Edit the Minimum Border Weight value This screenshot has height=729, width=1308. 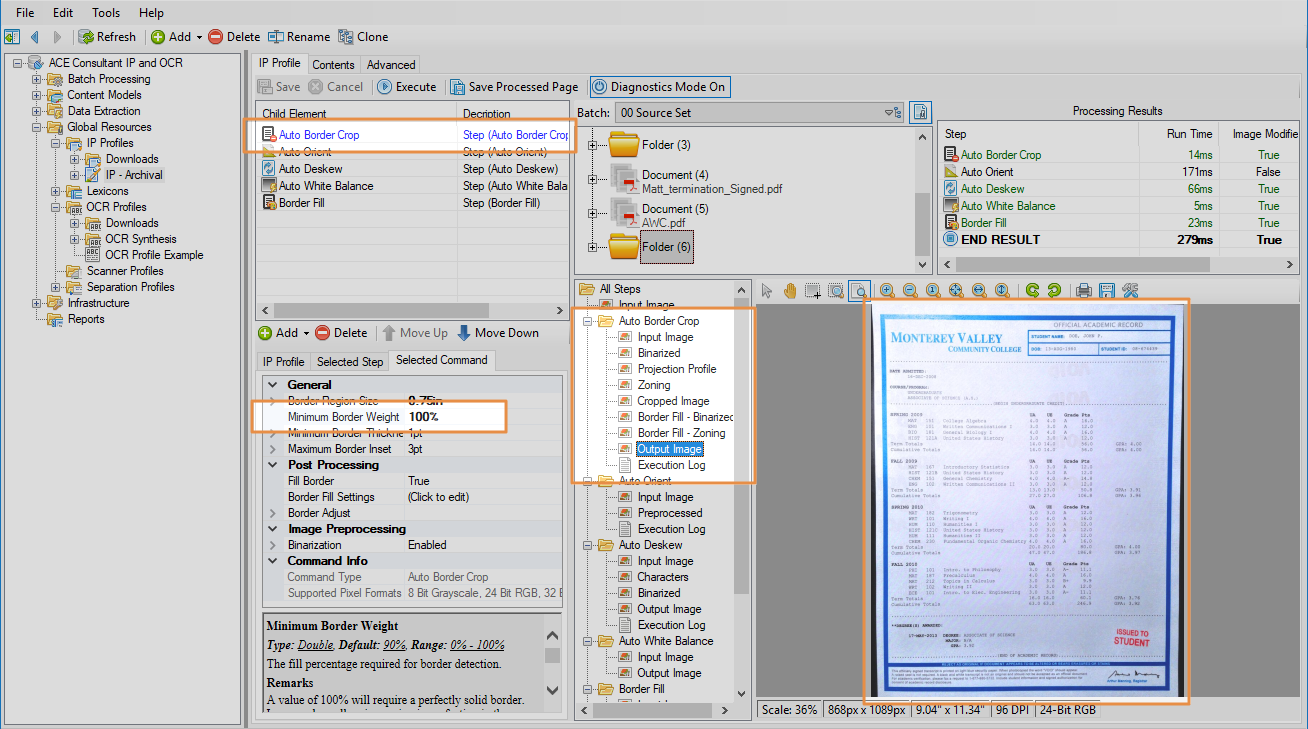[482, 417]
